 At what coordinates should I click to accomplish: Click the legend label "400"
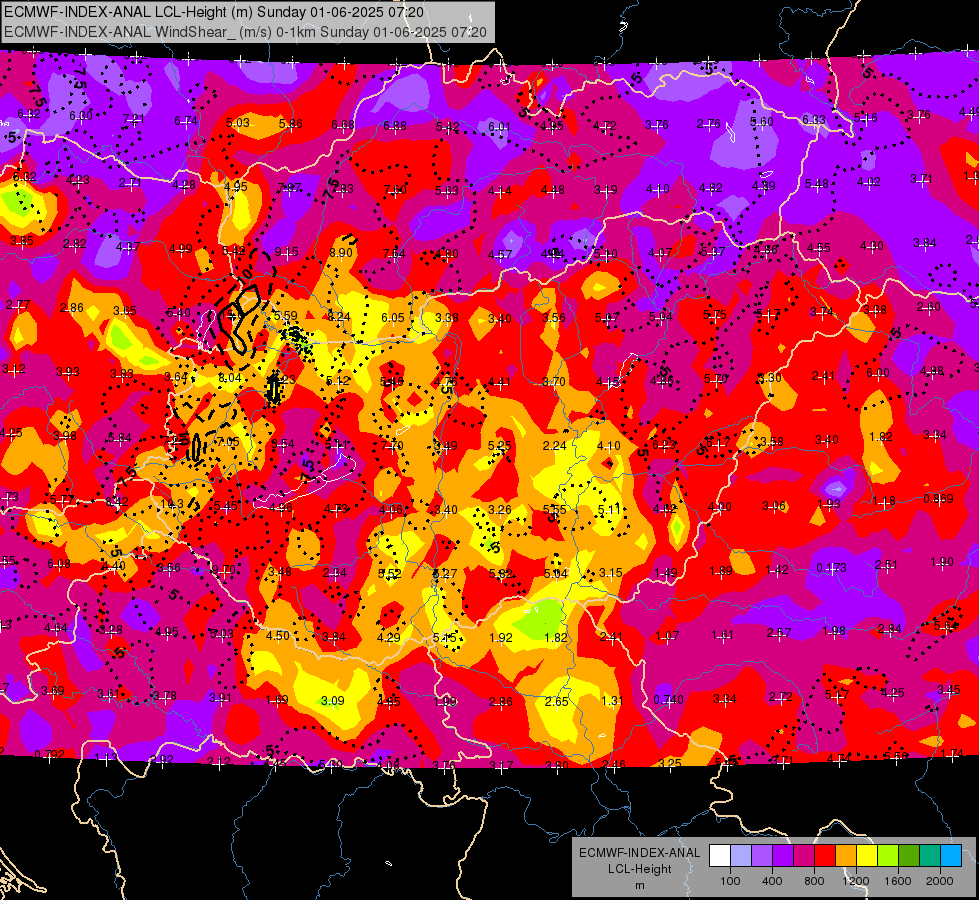coord(772,881)
